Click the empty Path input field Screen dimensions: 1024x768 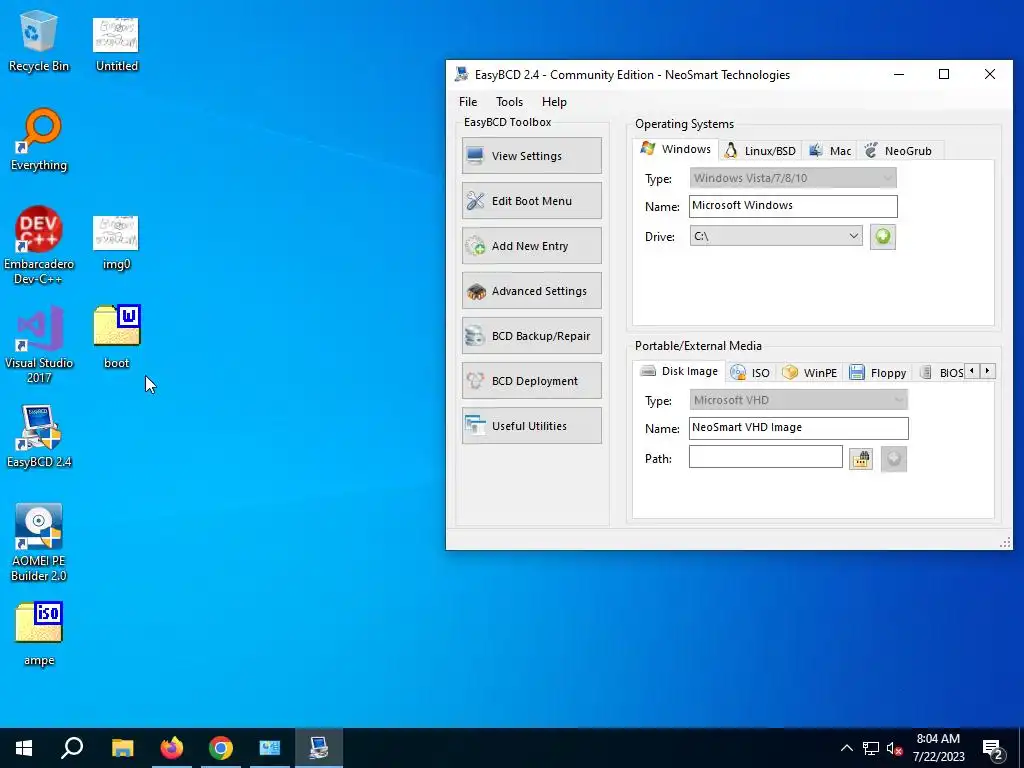(765, 456)
